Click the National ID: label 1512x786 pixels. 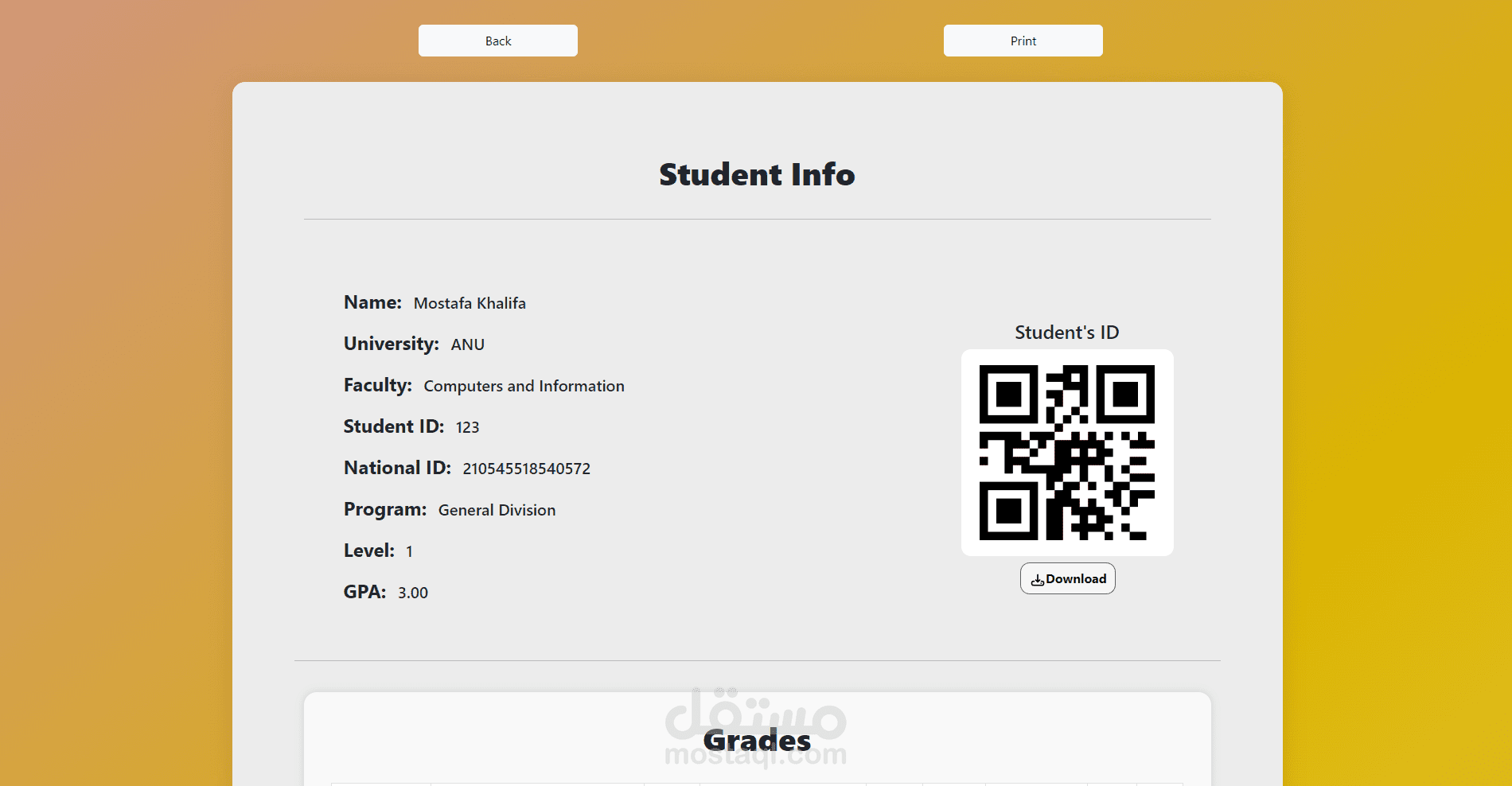coord(397,468)
